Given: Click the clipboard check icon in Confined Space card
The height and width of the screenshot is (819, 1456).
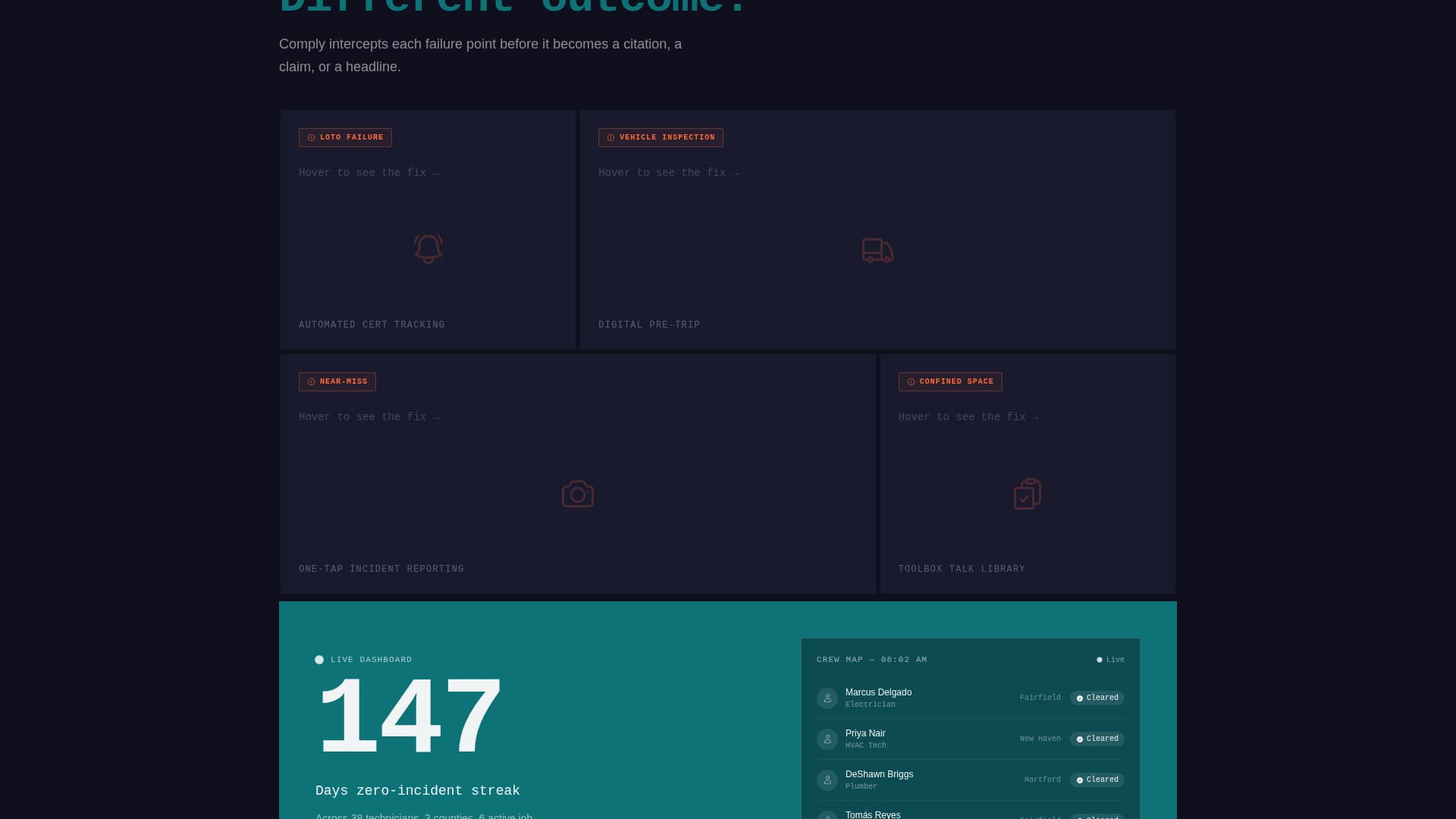Looking at the screenshot, I should pyautogui.click(x=1028, y=494).
